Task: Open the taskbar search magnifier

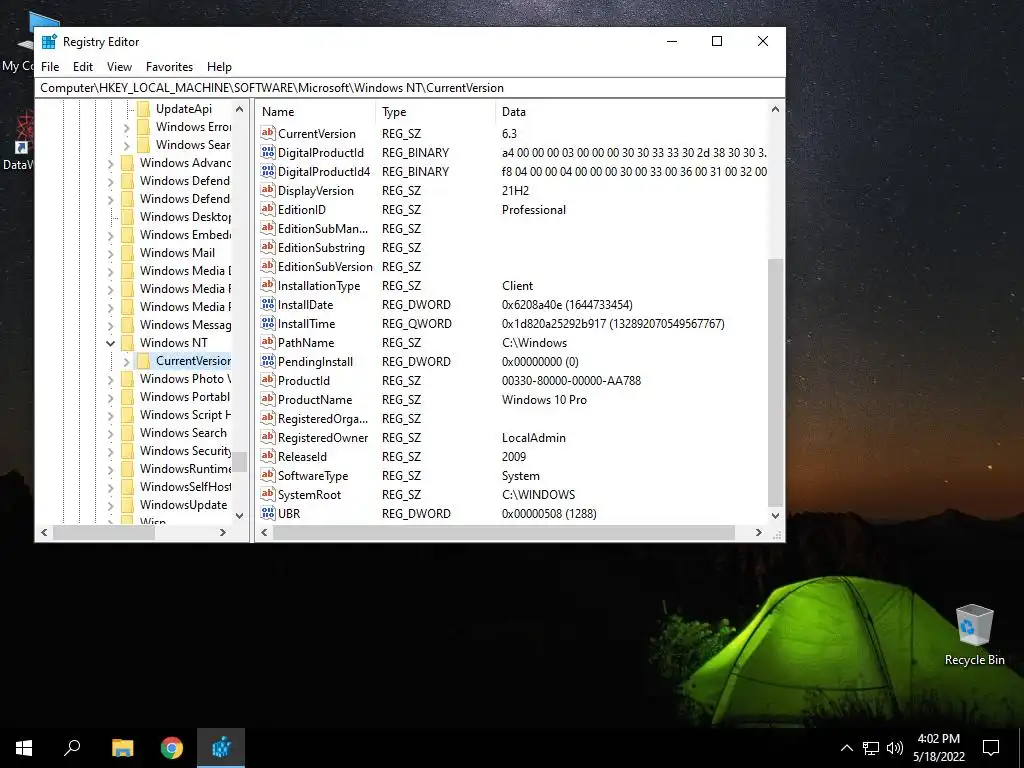Action: point(72,748)
